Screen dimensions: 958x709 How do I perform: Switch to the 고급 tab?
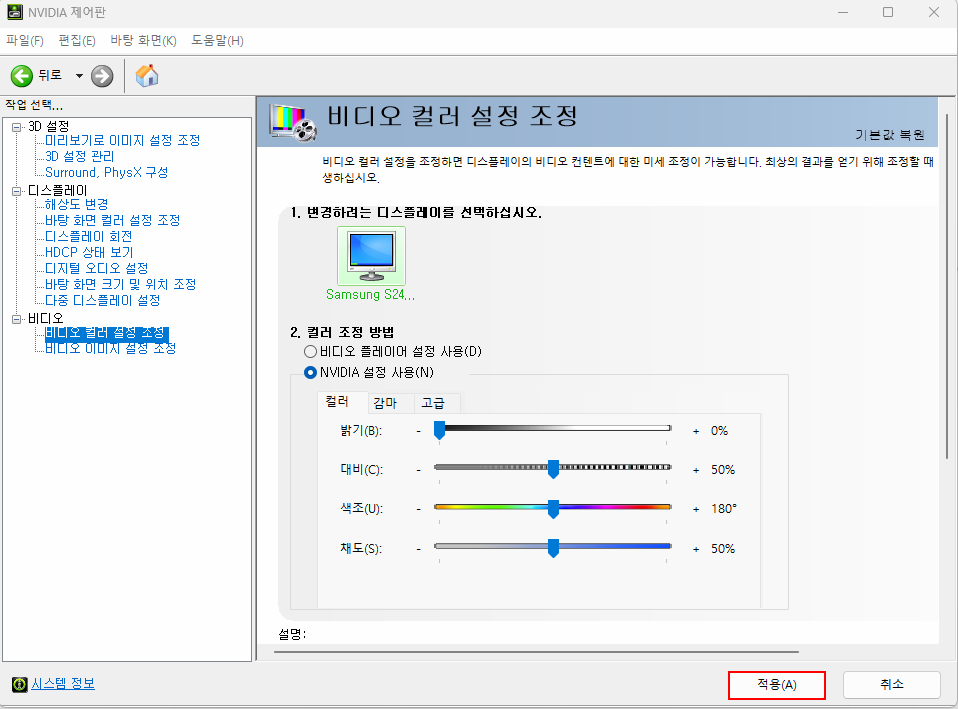pyautogui.click(x=437, y=403)
